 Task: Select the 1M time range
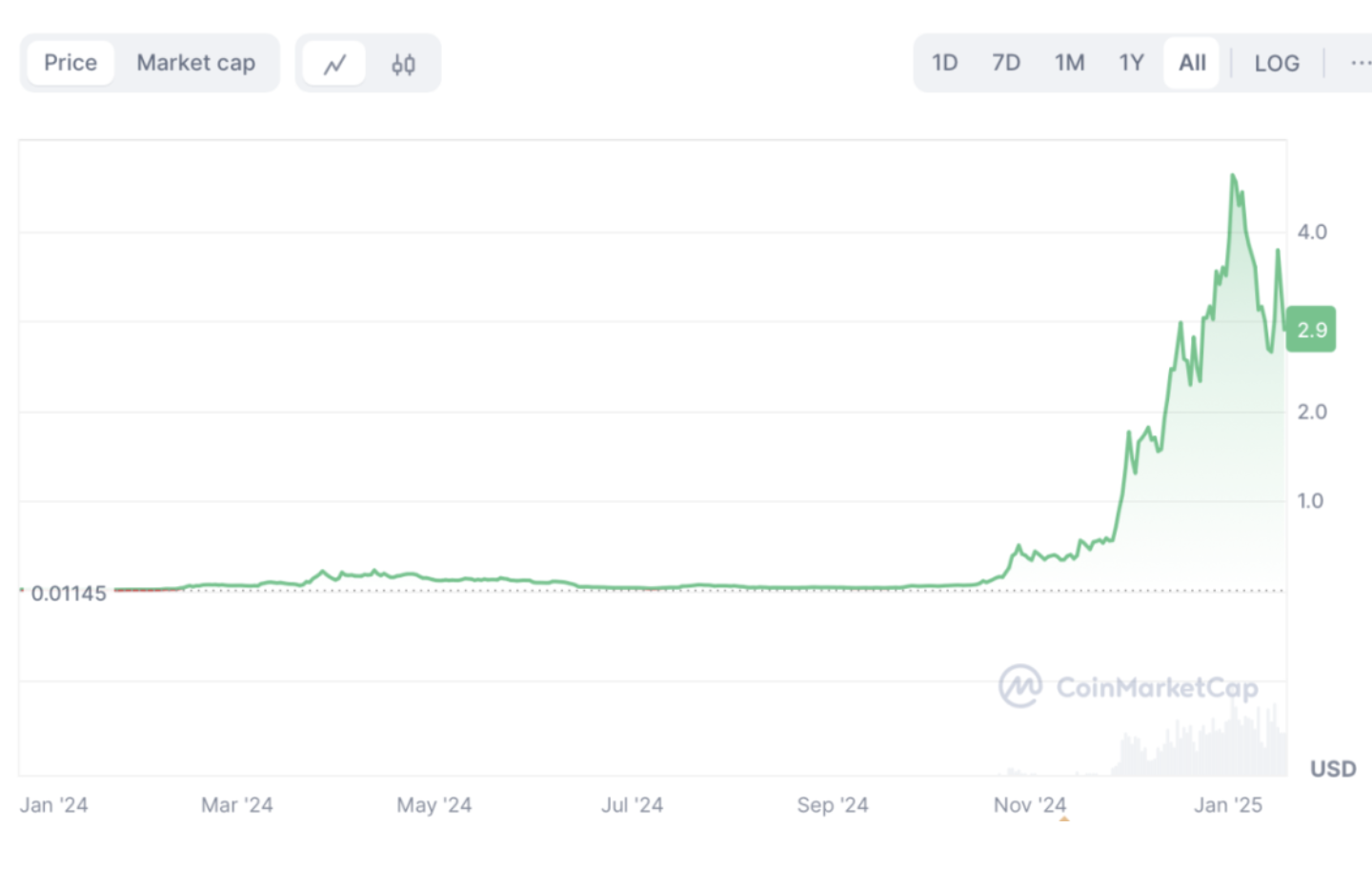[1069, 63]
